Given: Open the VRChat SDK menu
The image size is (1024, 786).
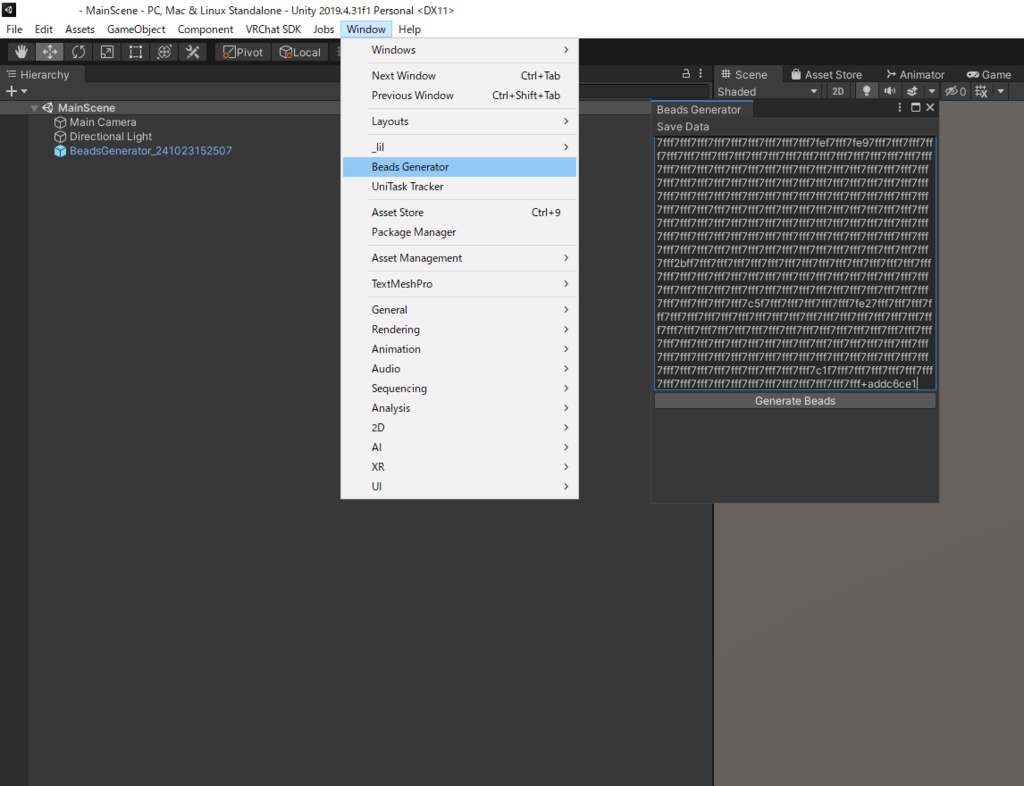Looking at the screenshot, I should click(x=273, y=29).
